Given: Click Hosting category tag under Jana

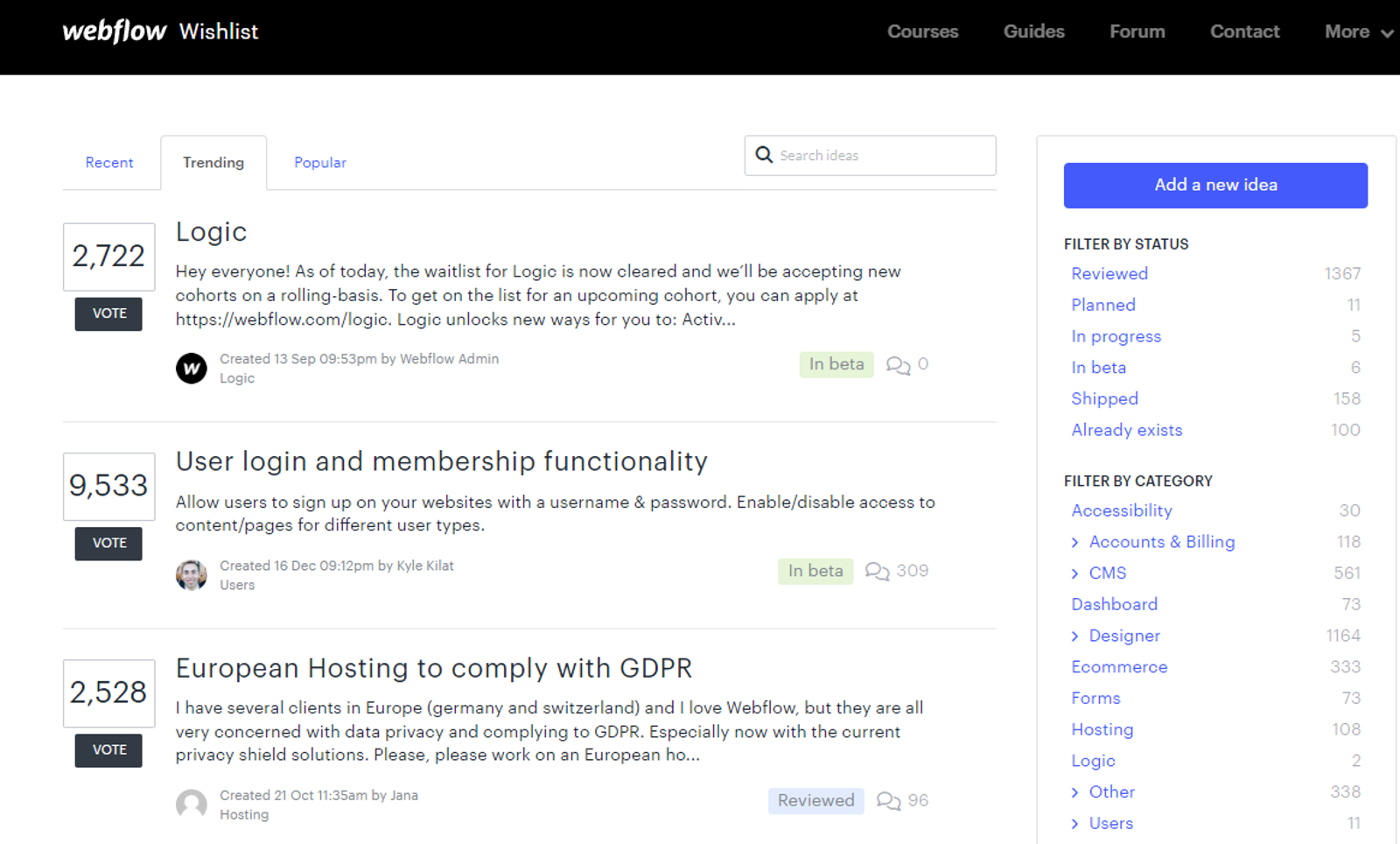Looking at the screenshot, I should point(244,815).
